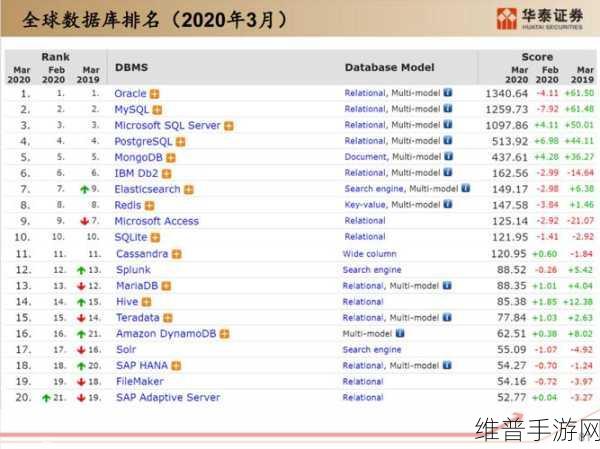
Task: Open the Elasticsearch DBMS link
Action: pos(147,189)
